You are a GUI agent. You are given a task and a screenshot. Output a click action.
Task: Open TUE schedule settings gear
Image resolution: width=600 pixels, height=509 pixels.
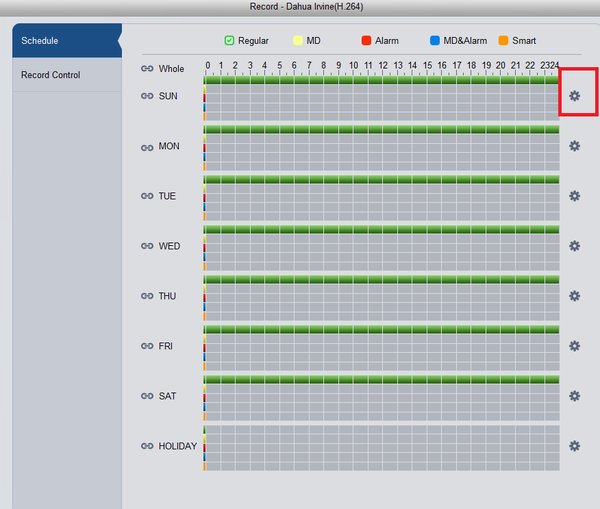pyautogui.click(x=574, y=196)
